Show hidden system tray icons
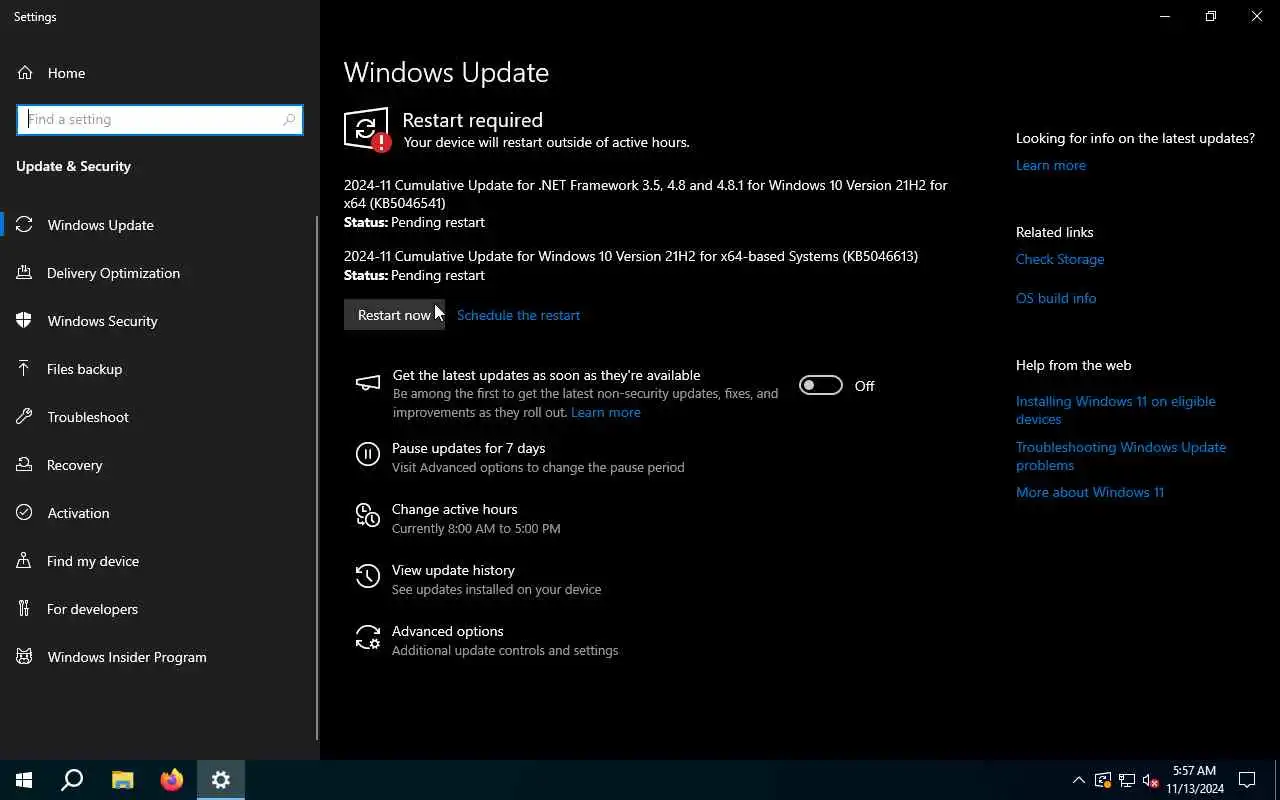Viewport: 1280px width, 800px height. tap(1078, 780)
